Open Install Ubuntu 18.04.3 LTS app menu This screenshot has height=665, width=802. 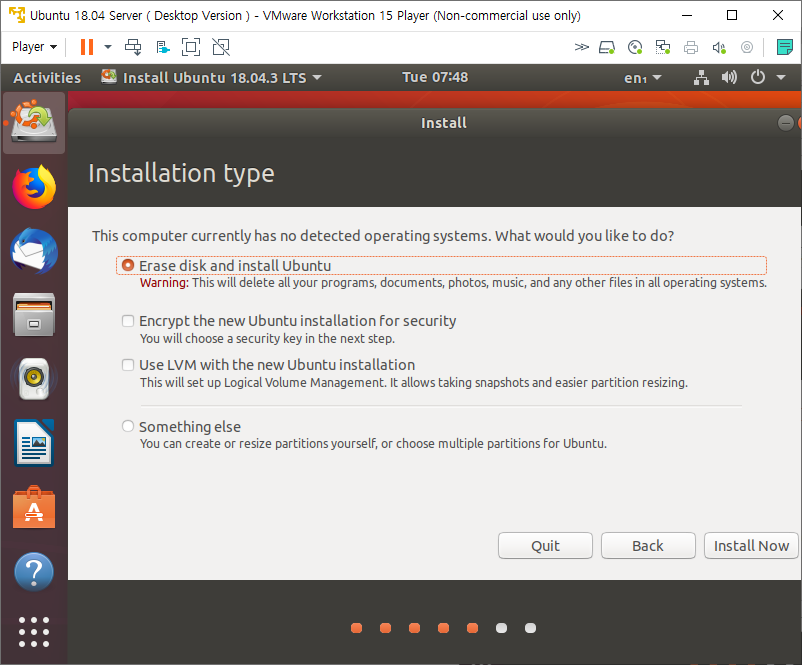tap(211, 78)
